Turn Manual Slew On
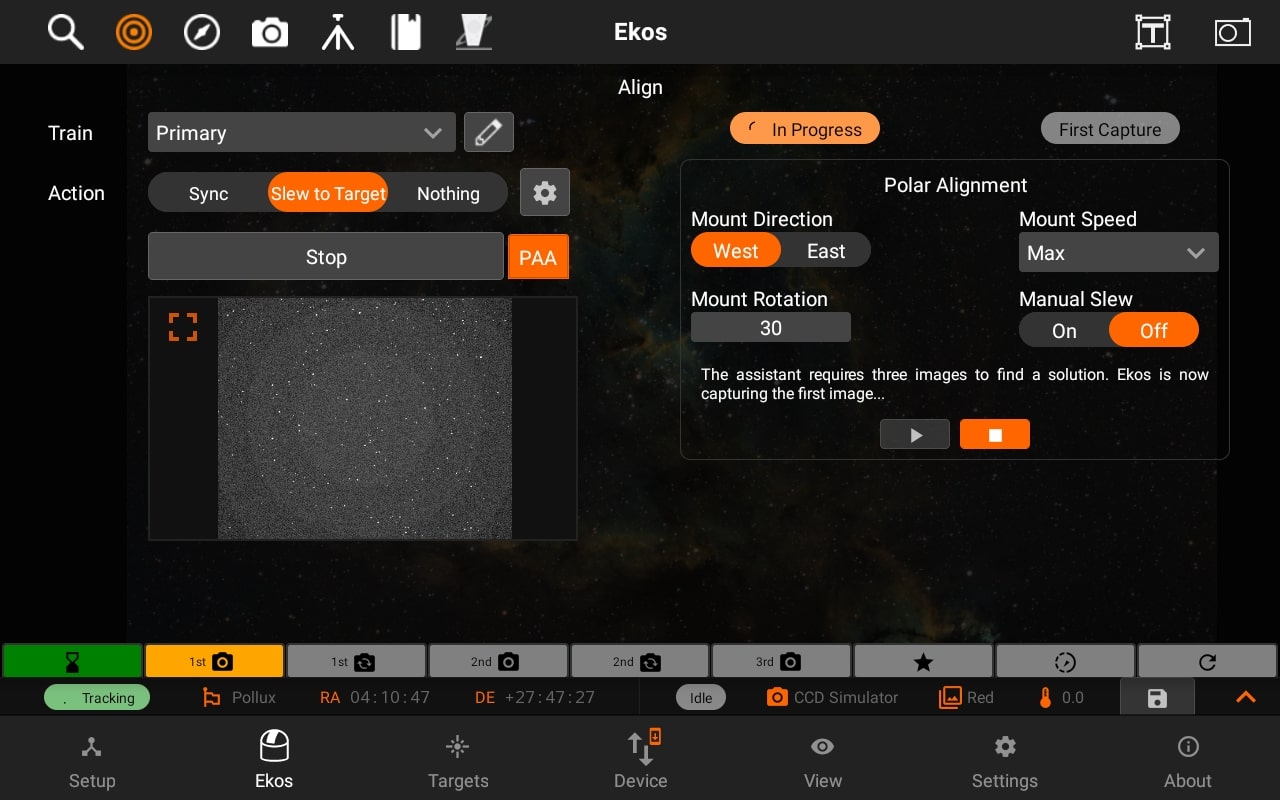The image size is (1280, 800). pyautogui.click(x=1064, y=331)
